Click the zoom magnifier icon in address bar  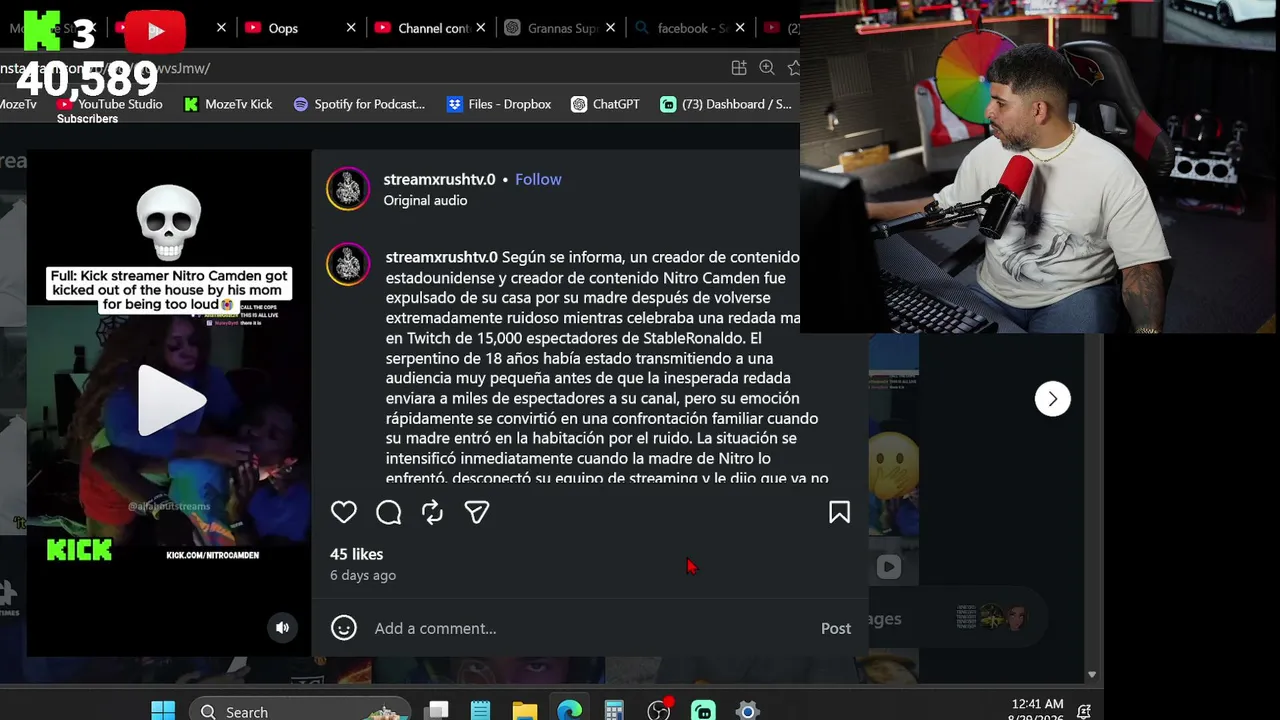[x=767, y=68]
